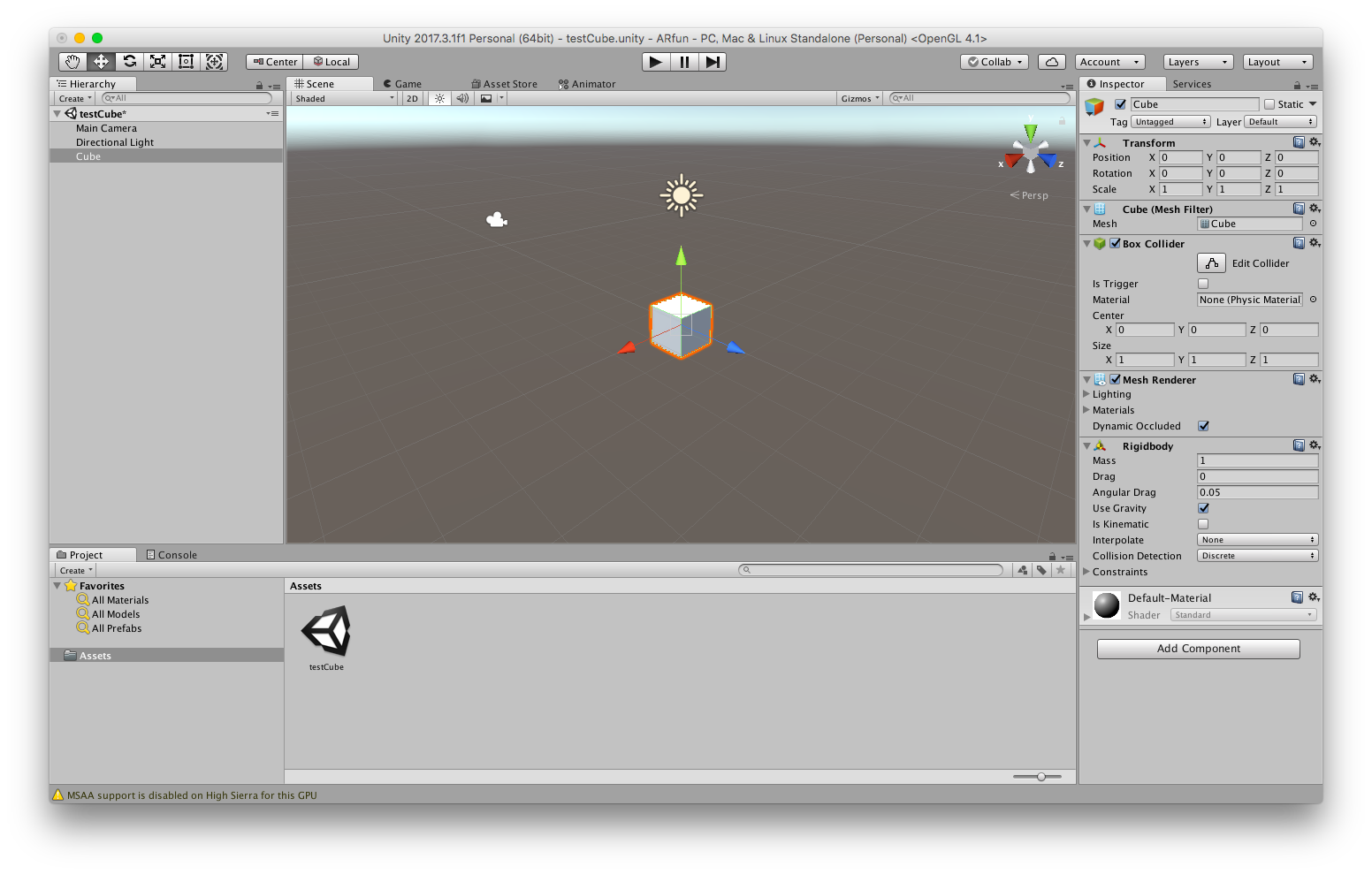The height and width of the screenshot is (874, 1372).
Task: Enable Is Trigger checkbox
Action: tap(1203, 284)
